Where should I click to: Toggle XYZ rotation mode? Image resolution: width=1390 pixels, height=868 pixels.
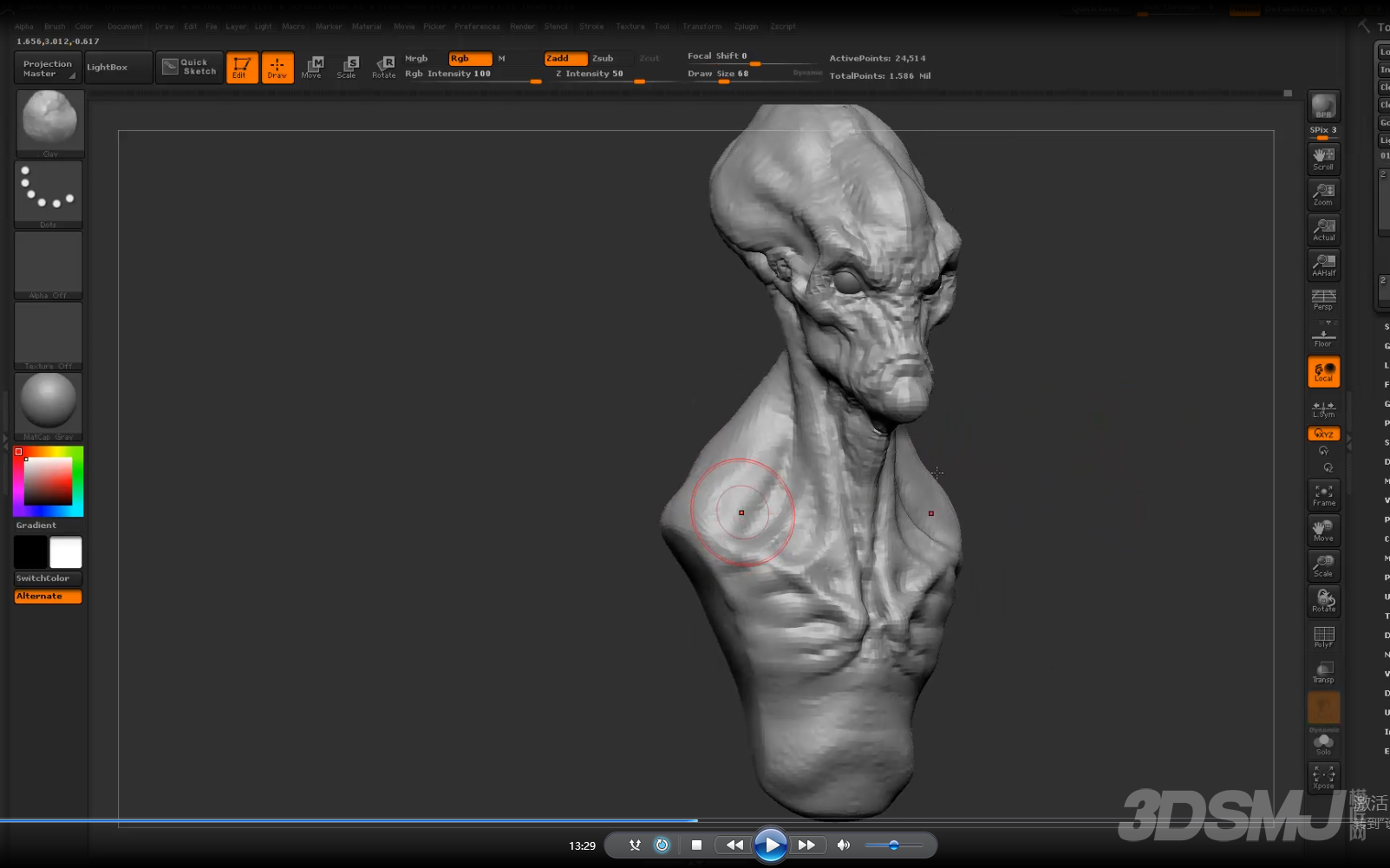[x=1323, y=434]
